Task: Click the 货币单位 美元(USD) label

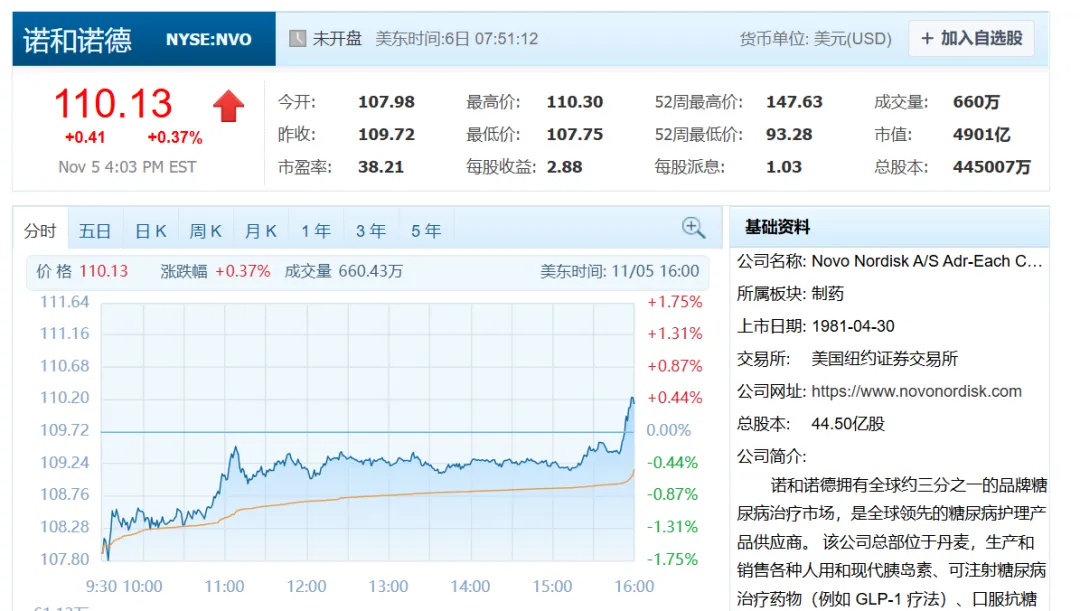Action: tap(815, 39)
